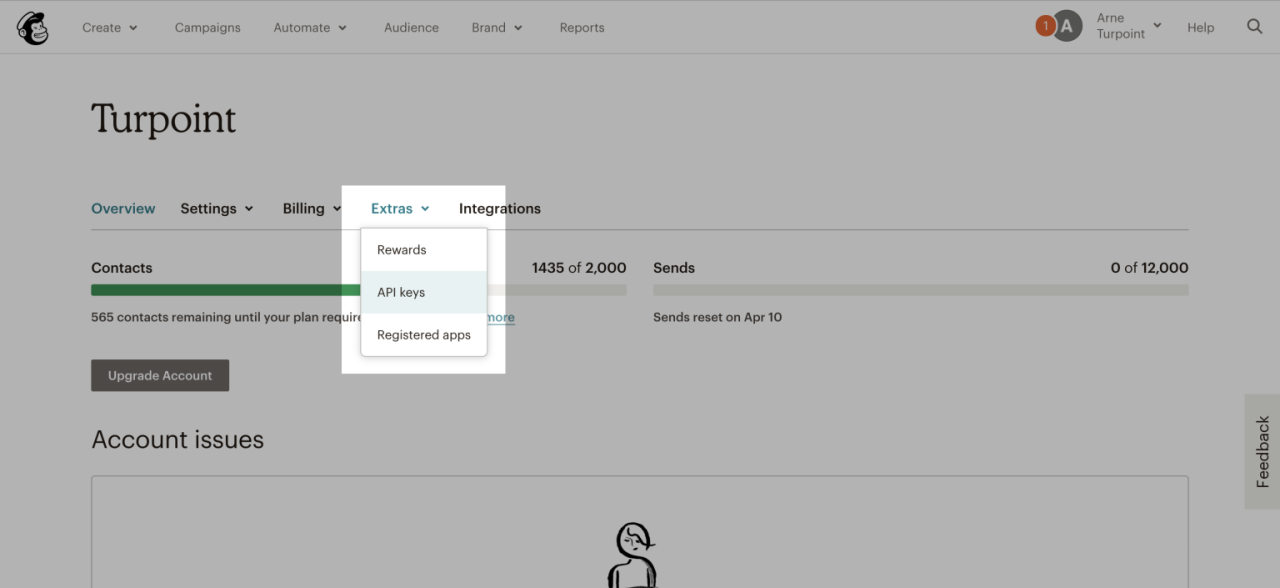Go to Campaigns
This screenshot has width=1280, height=588.
click(207, 28)
